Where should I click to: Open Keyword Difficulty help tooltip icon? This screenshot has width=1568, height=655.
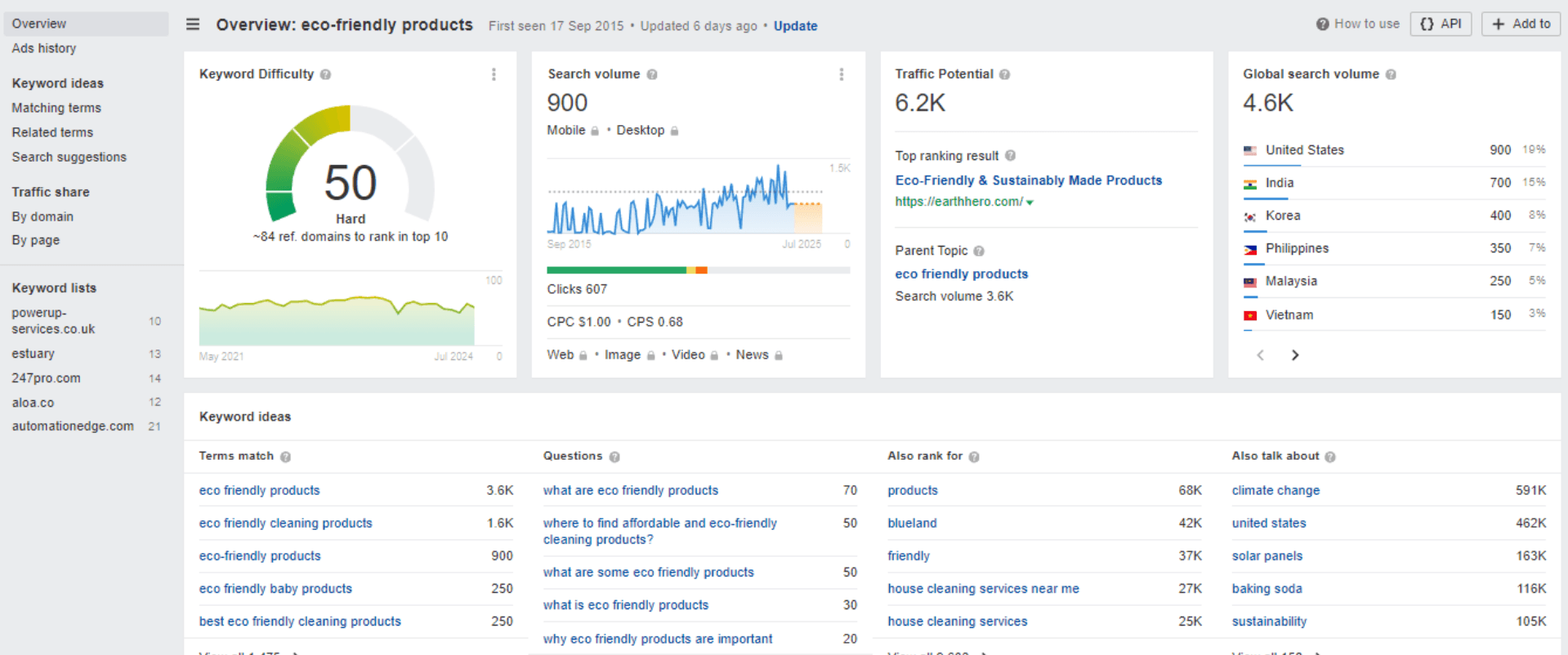click(x=325, y=74)
